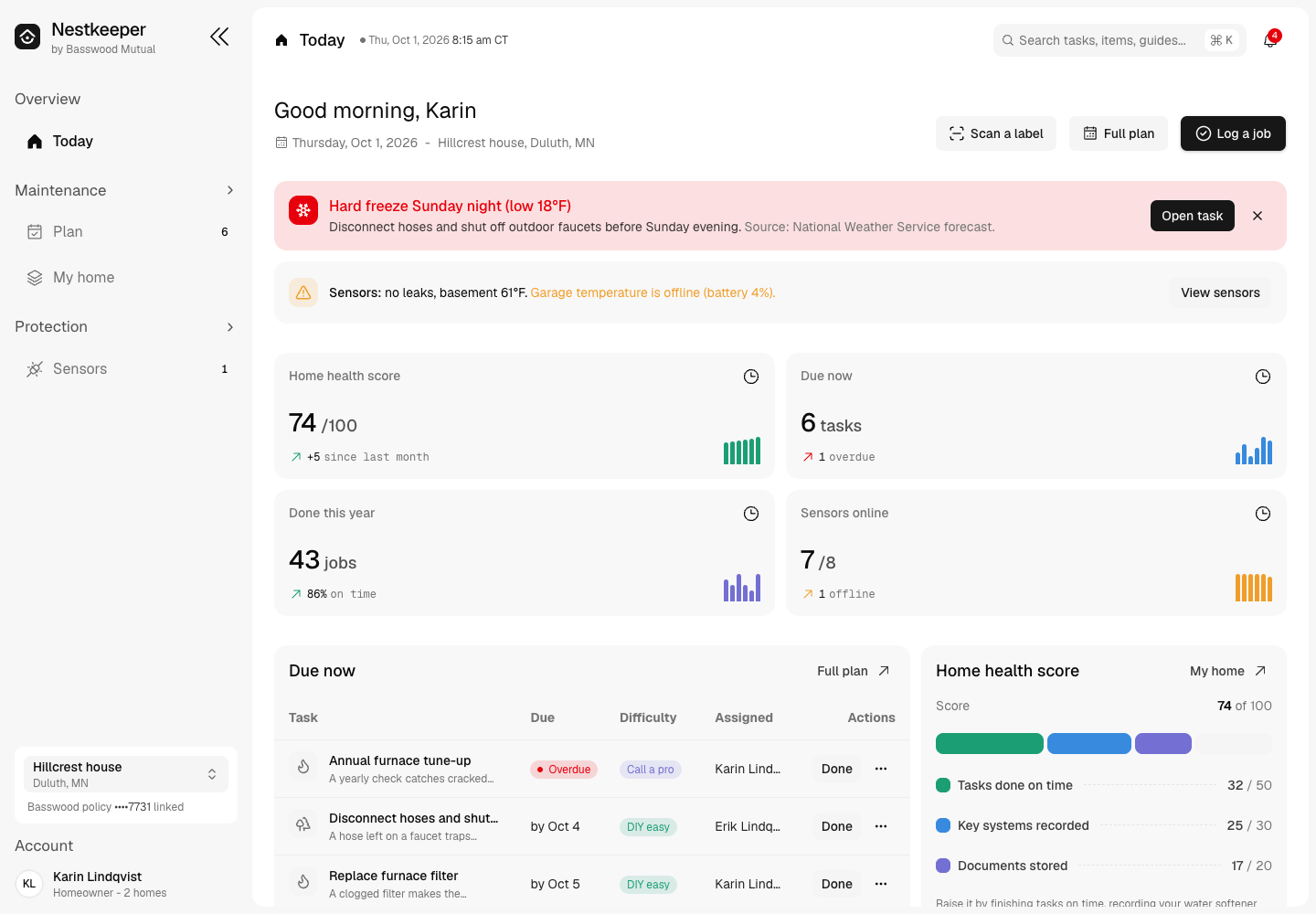
Task: Open history clock on Home health score card
Action: pos(751,377)
